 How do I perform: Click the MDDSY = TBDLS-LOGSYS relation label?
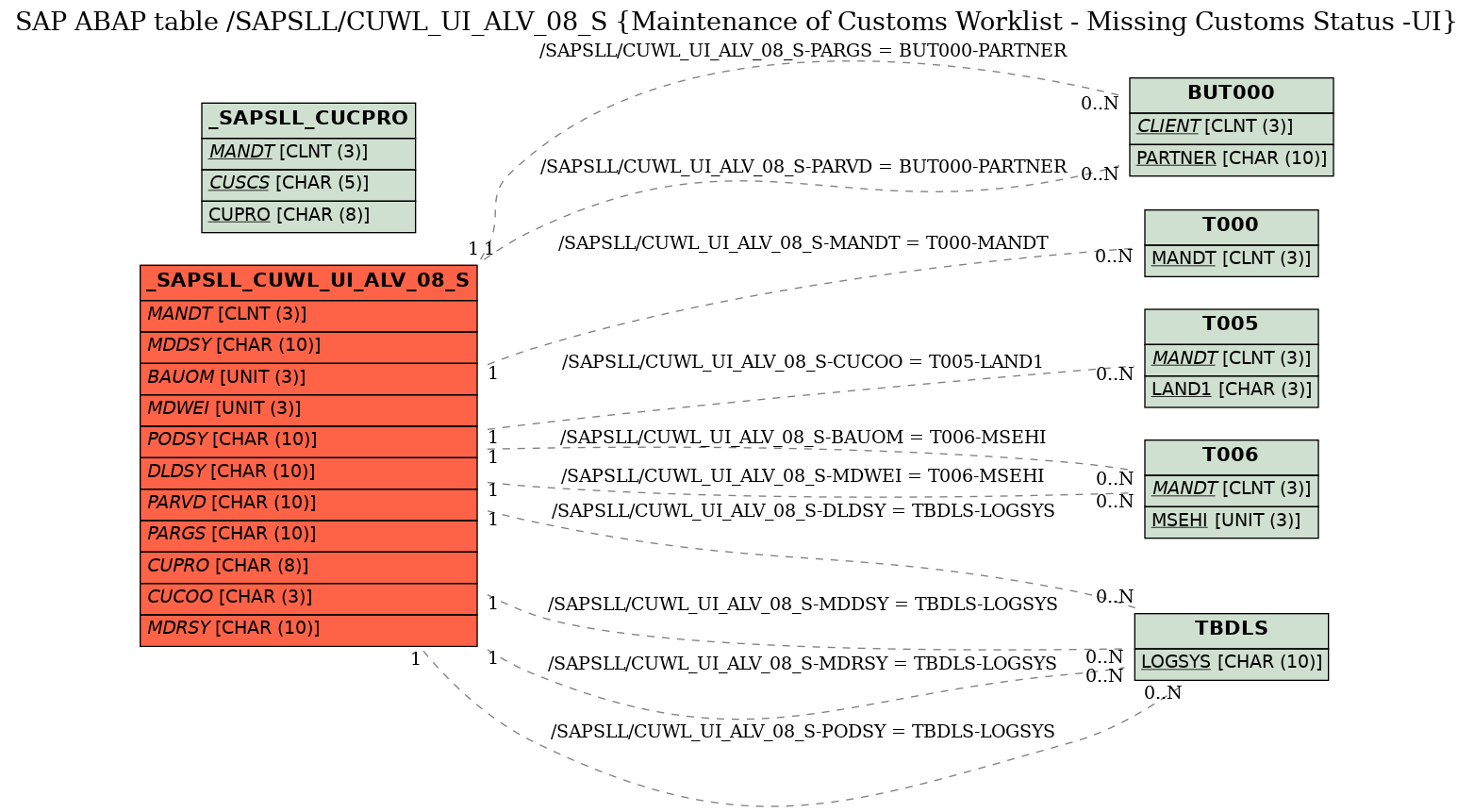click(x=803, y=605)
